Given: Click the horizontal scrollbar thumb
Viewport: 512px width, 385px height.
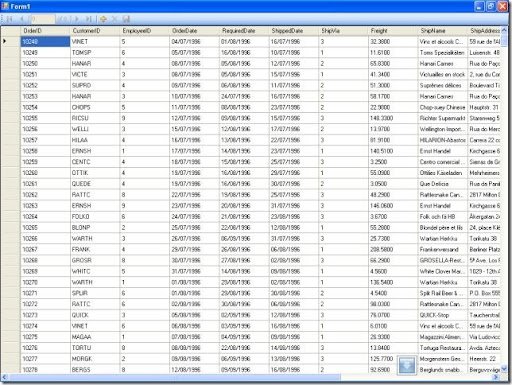Looking at the screenshot, I should [x=174, y=377].
